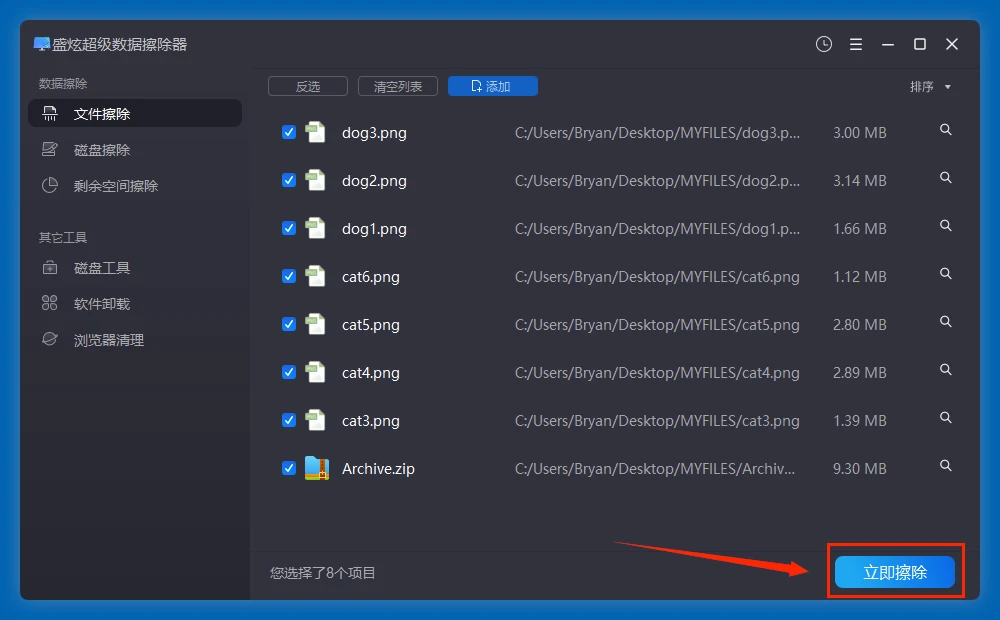Expand the 排序 sort dropdown

pos(930,87)
